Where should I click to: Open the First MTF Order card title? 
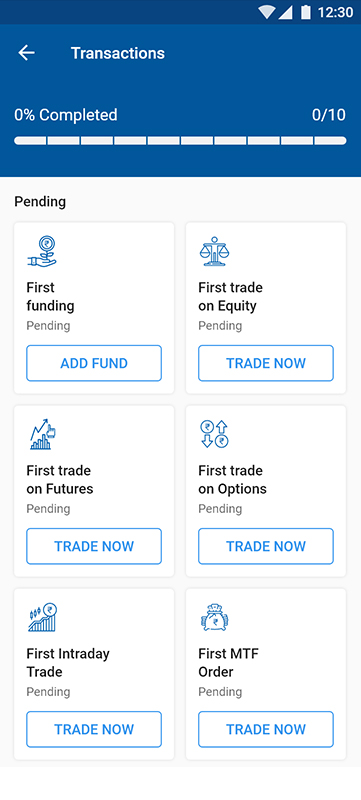pos(228,663)
